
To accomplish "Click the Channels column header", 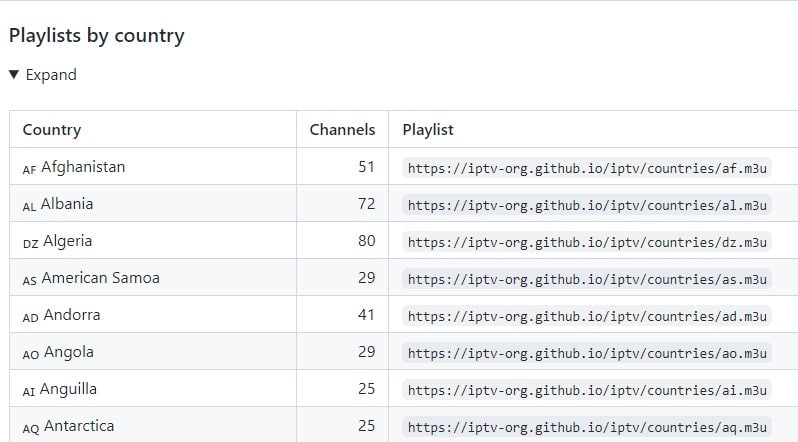I will (x=342, y=130).
